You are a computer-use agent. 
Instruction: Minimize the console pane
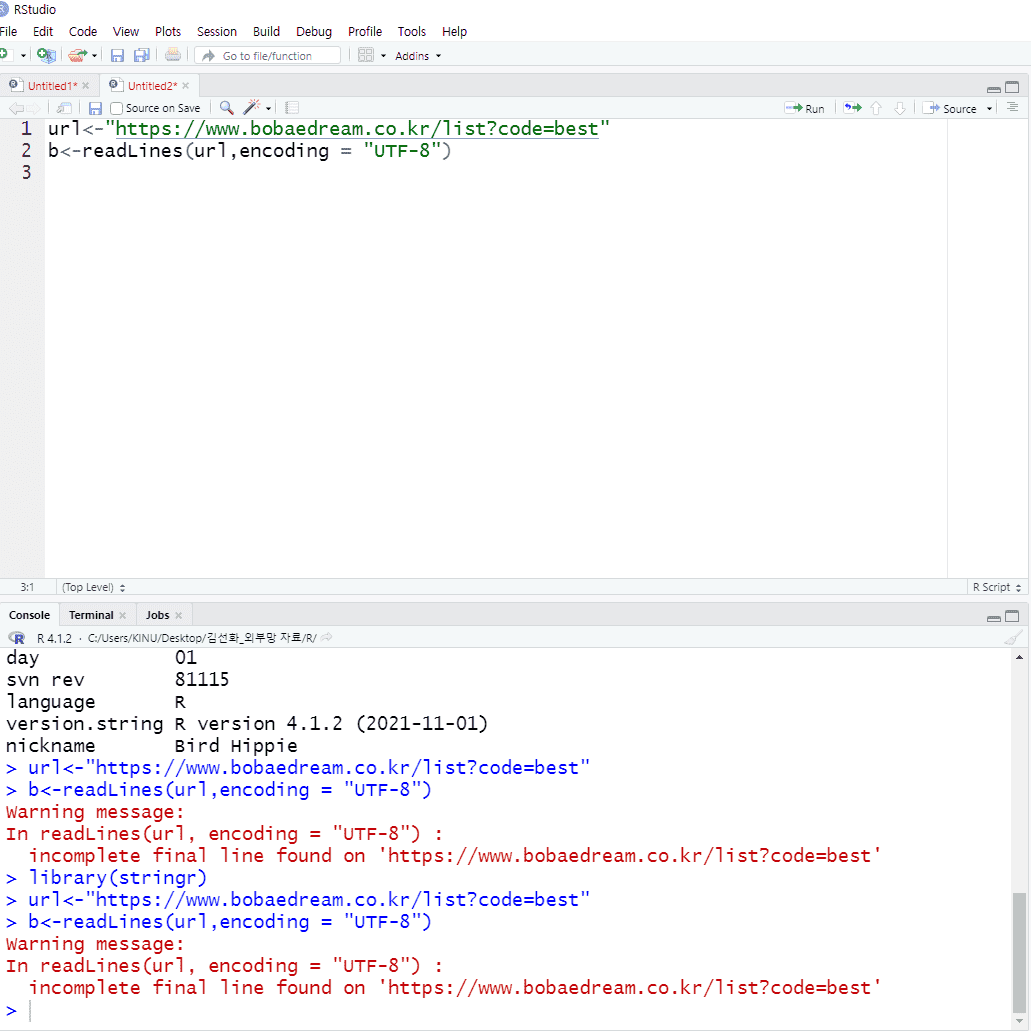click(994, 618)
